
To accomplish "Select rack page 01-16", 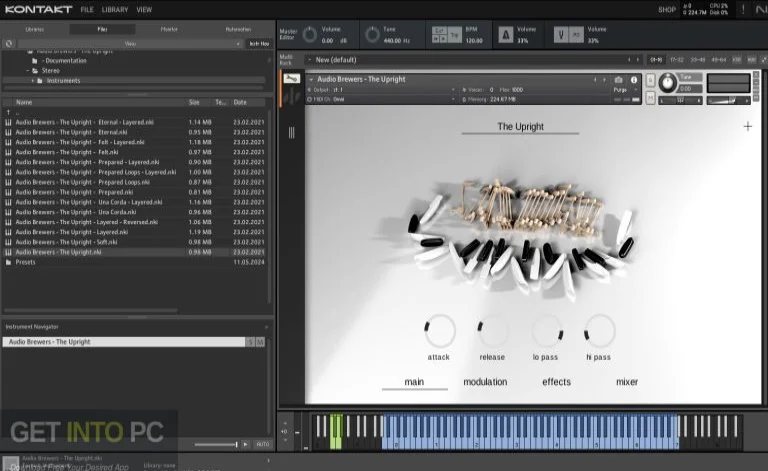I will 656,60.
